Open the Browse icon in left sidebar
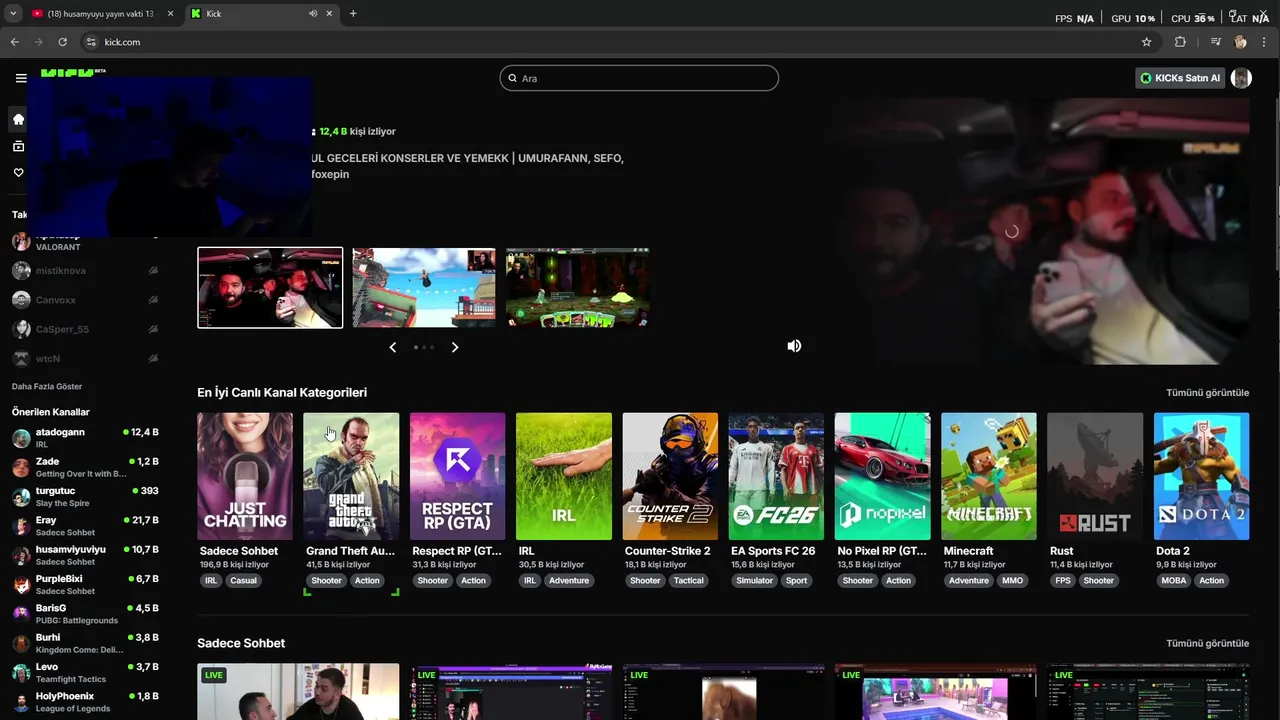Image resolution: width=1280 pixels, height=720 pixels. pos(18,146)
